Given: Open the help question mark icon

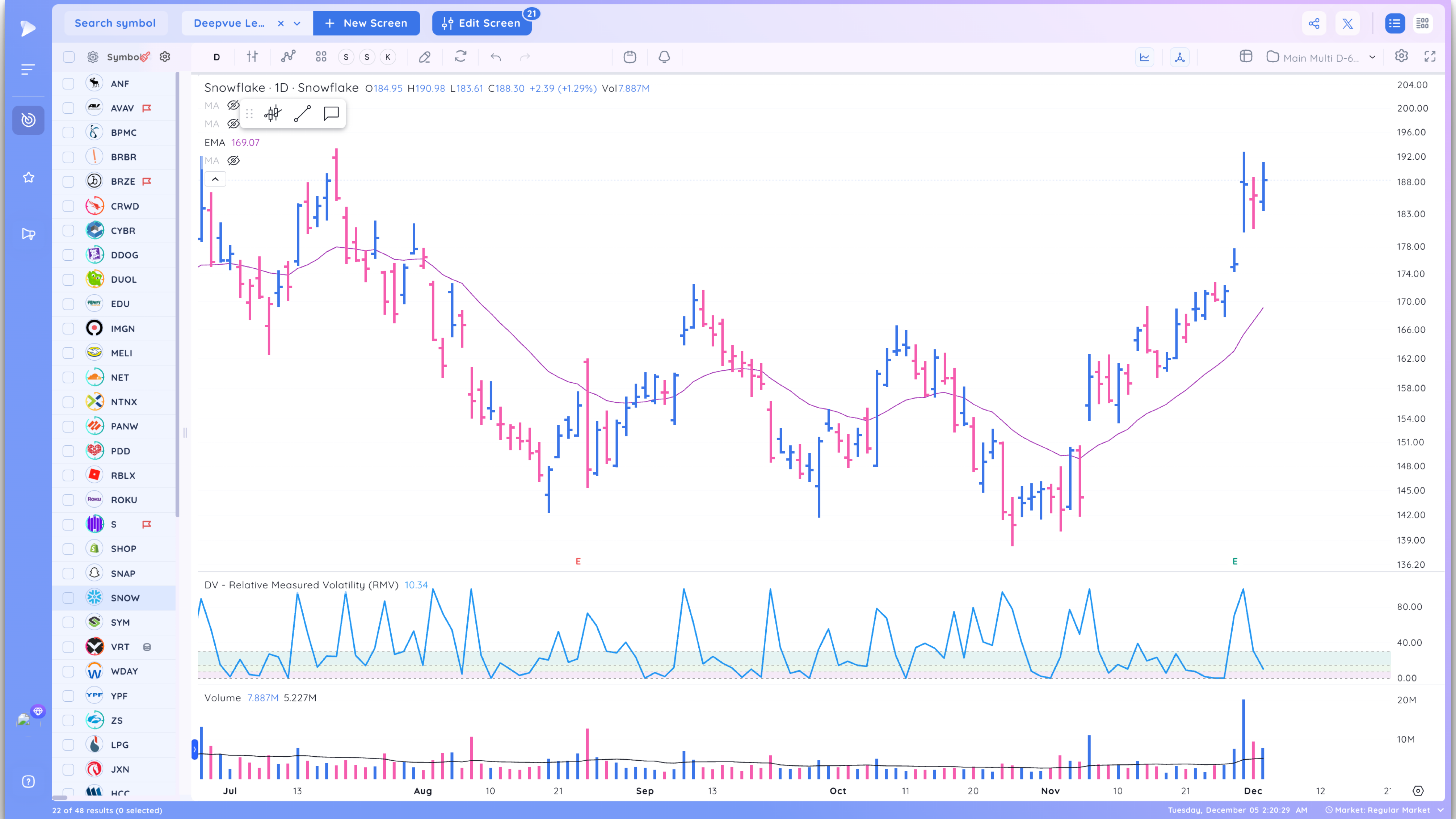Looking at the screenshot, I should pos(28,782).
